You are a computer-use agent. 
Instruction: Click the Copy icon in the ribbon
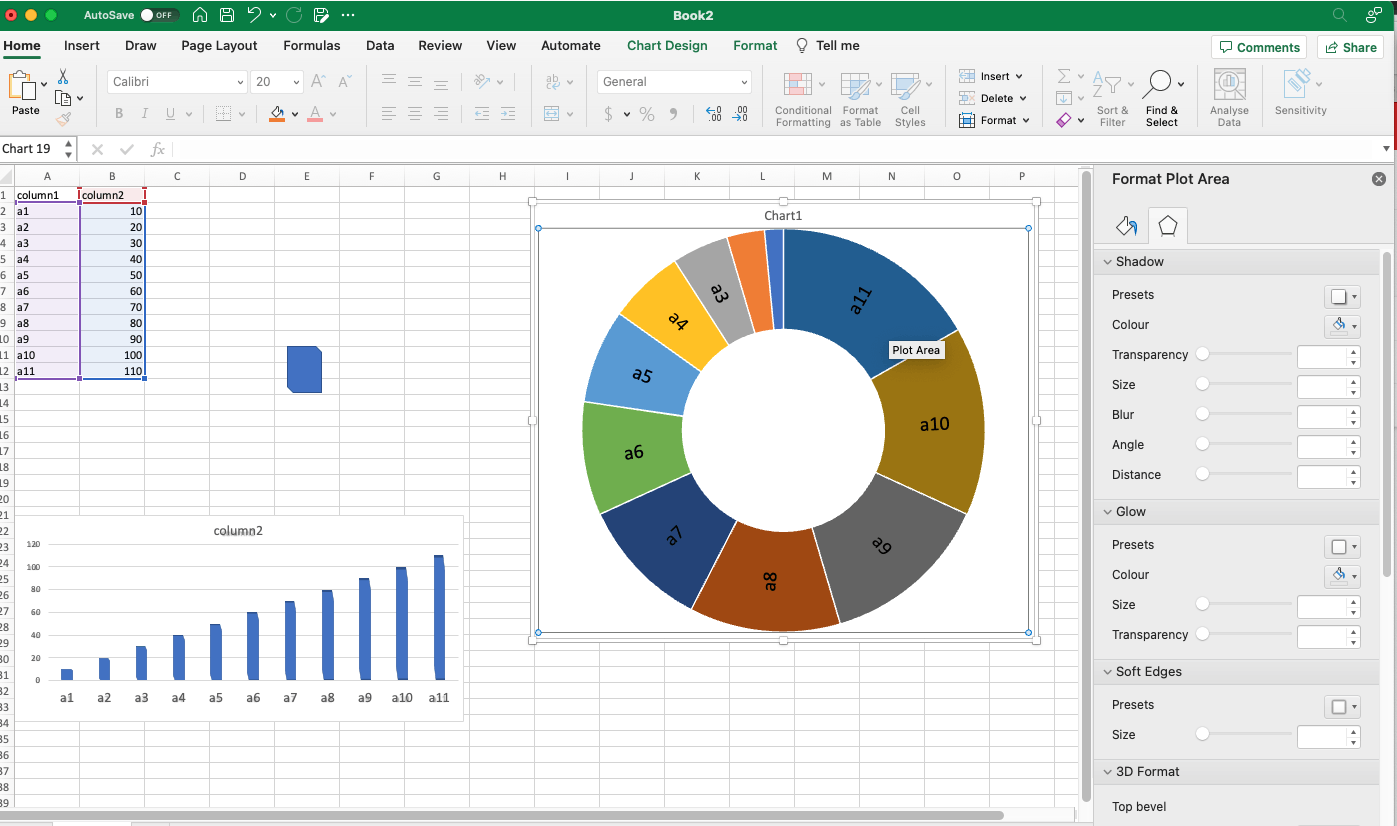tap(63, 98)
